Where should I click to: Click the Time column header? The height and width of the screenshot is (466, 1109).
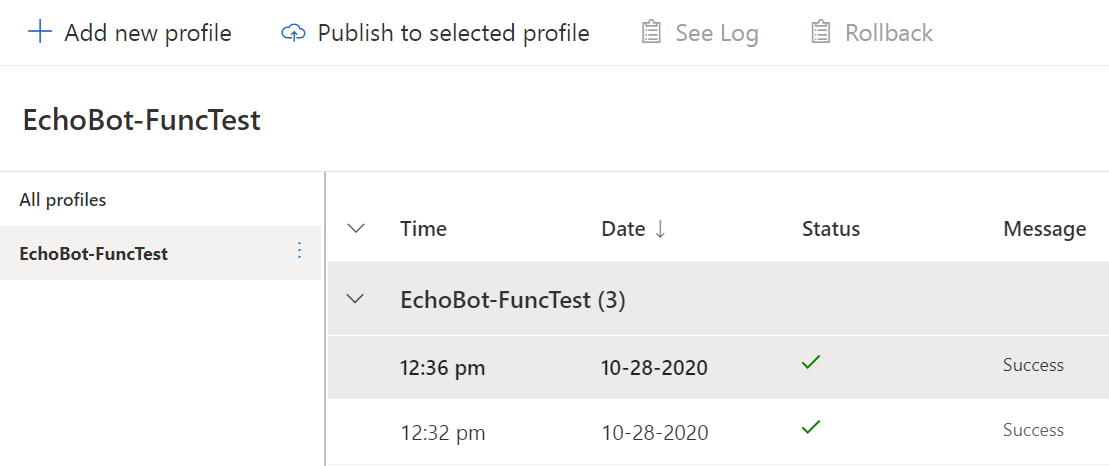coord(423,229)
